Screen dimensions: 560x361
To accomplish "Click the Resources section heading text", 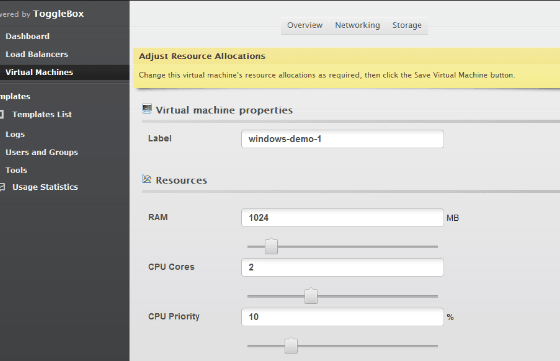I will click(181, 180).
